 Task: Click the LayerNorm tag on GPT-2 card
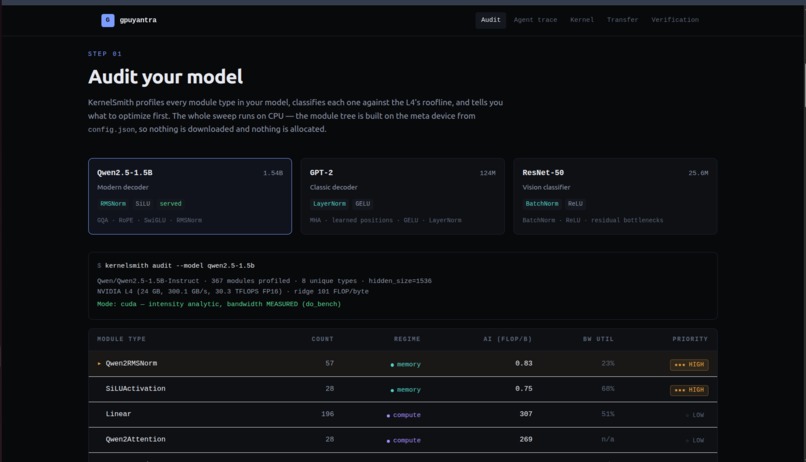[329, 204]
